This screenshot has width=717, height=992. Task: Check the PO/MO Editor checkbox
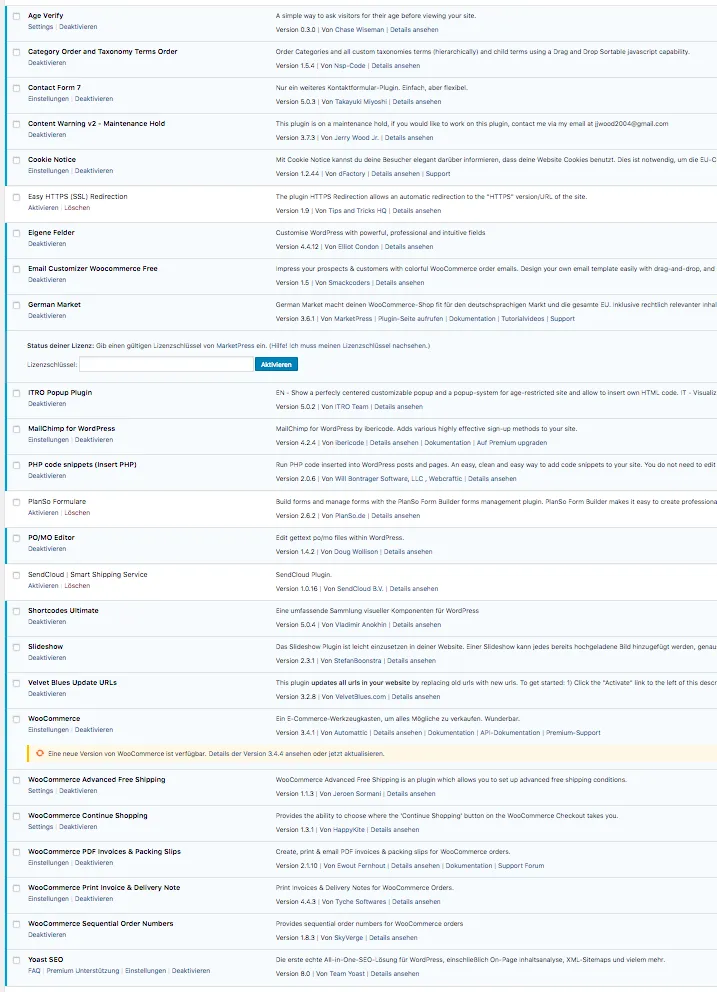(x=16, y=539)
